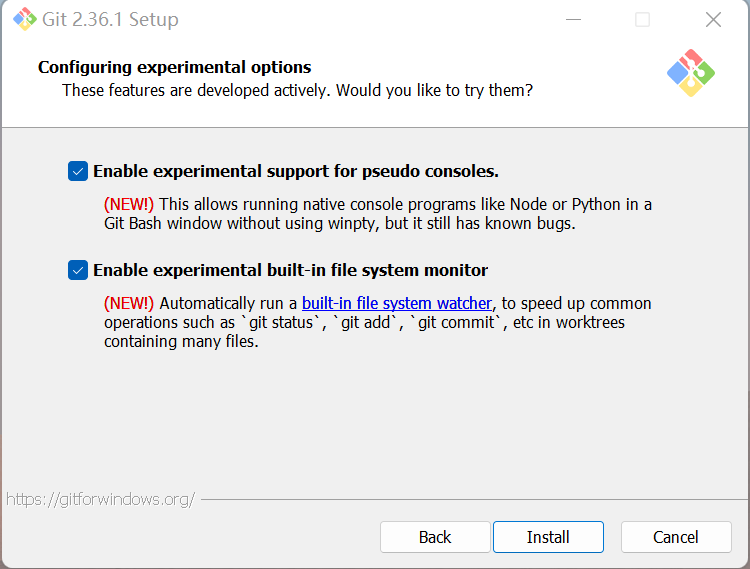Click the disabled maximize window button
750x569 pixels.
tap(643, 19)
